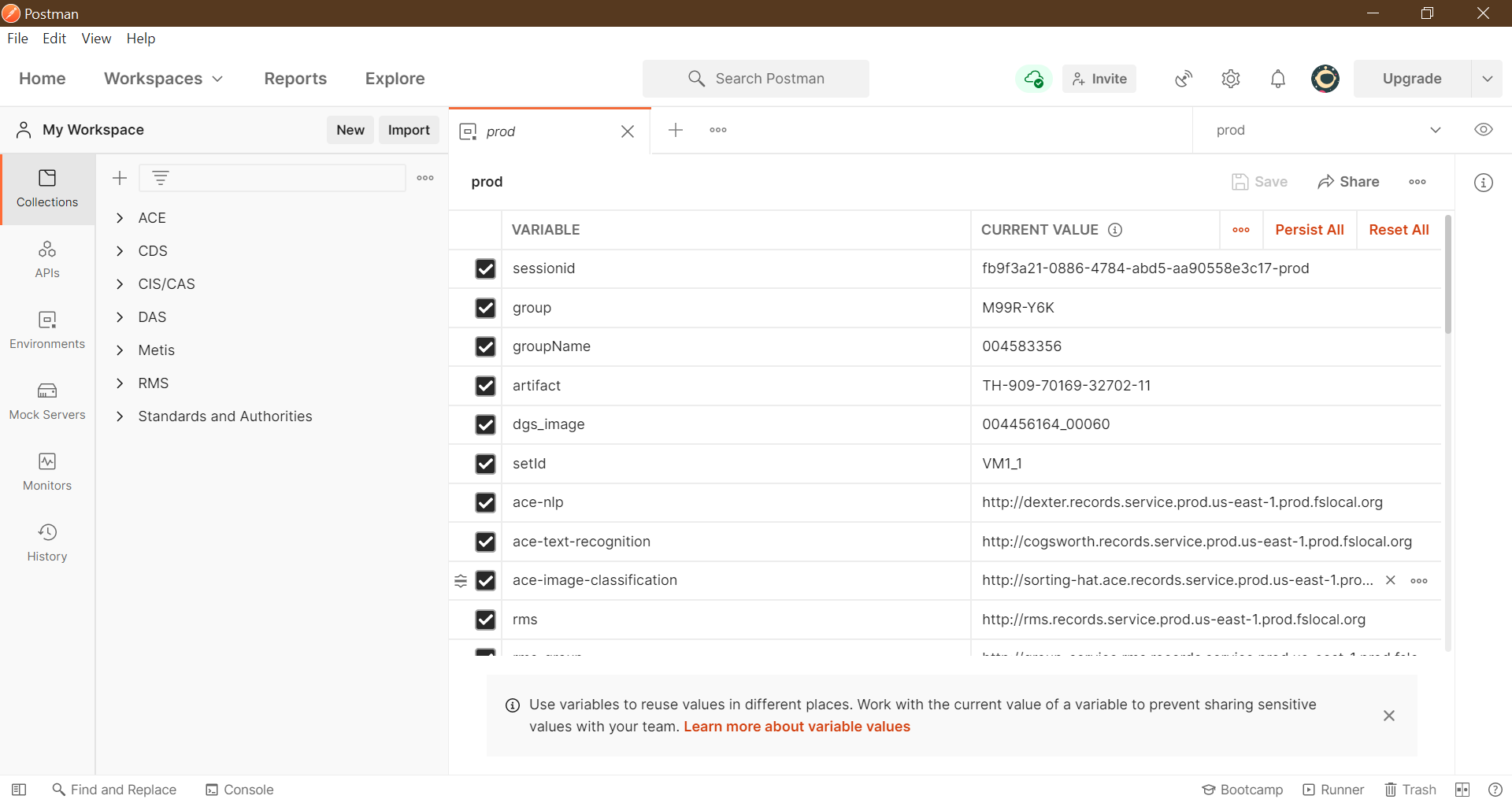Uncheck the dgs_image variable
The image size is (1512, 803).
click(486, 424)
